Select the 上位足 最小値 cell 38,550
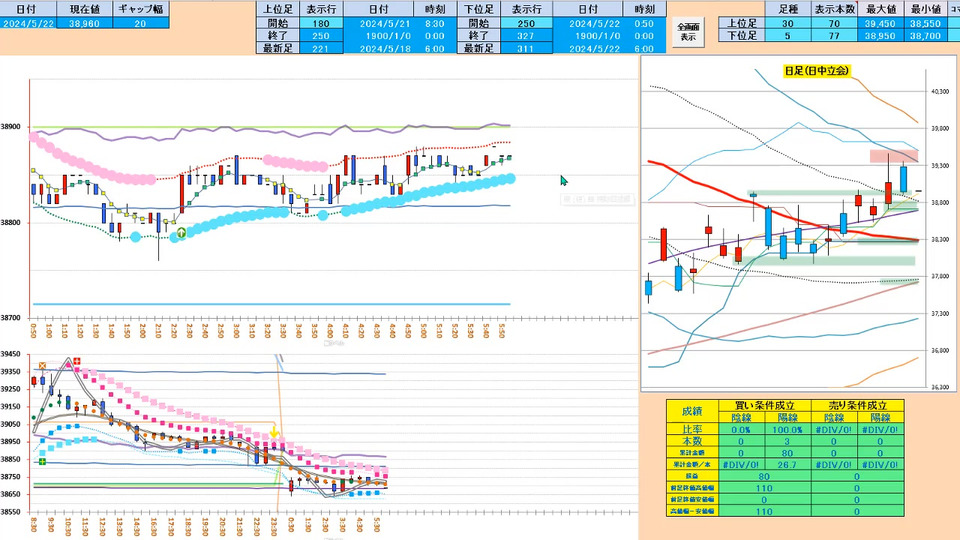This screenshot has width=960, height=540. 926,23
